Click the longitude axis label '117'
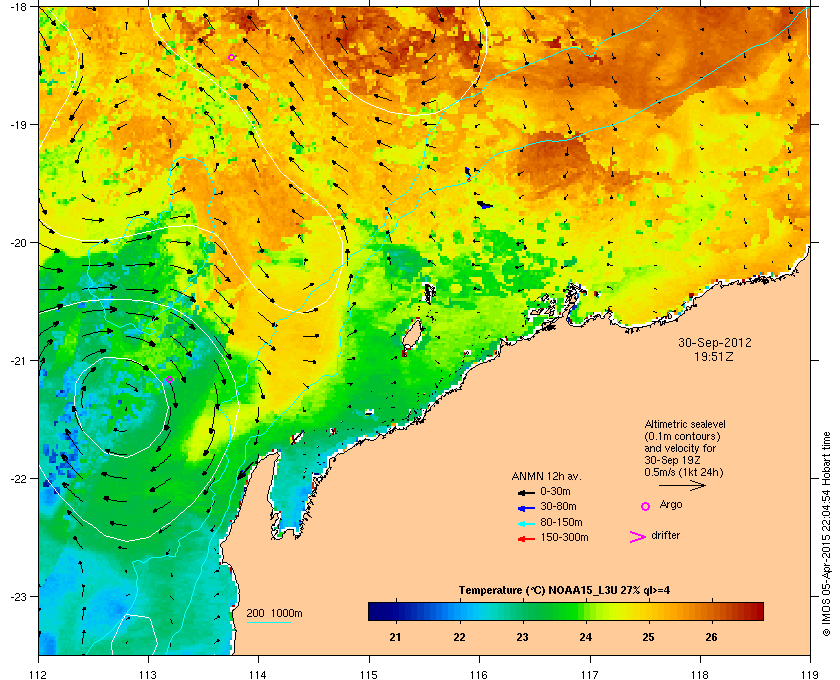The height and width of the screenshot is (680, 840). pyautogui.click(x=589, y=675)
